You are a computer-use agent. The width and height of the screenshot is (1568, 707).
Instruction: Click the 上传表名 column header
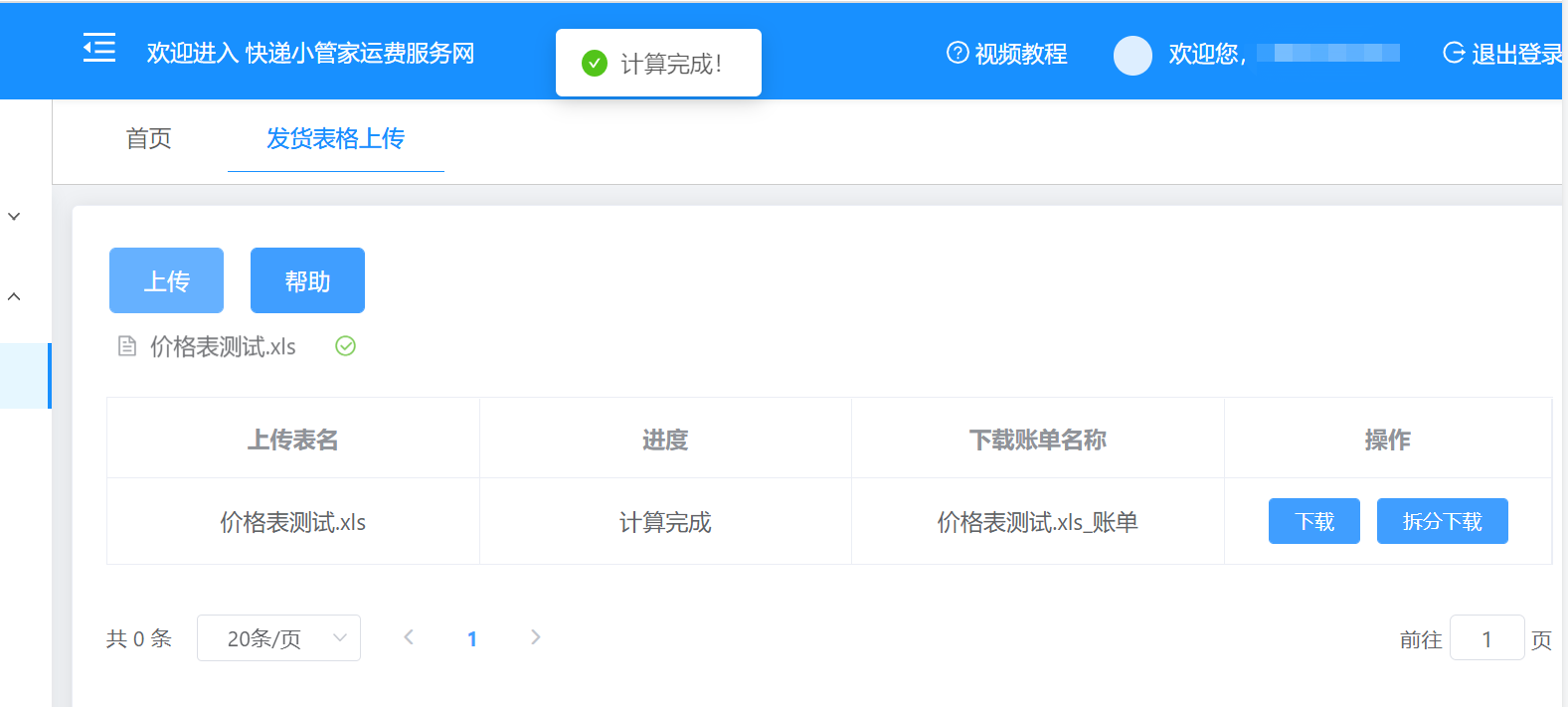(x=293, y=439)
